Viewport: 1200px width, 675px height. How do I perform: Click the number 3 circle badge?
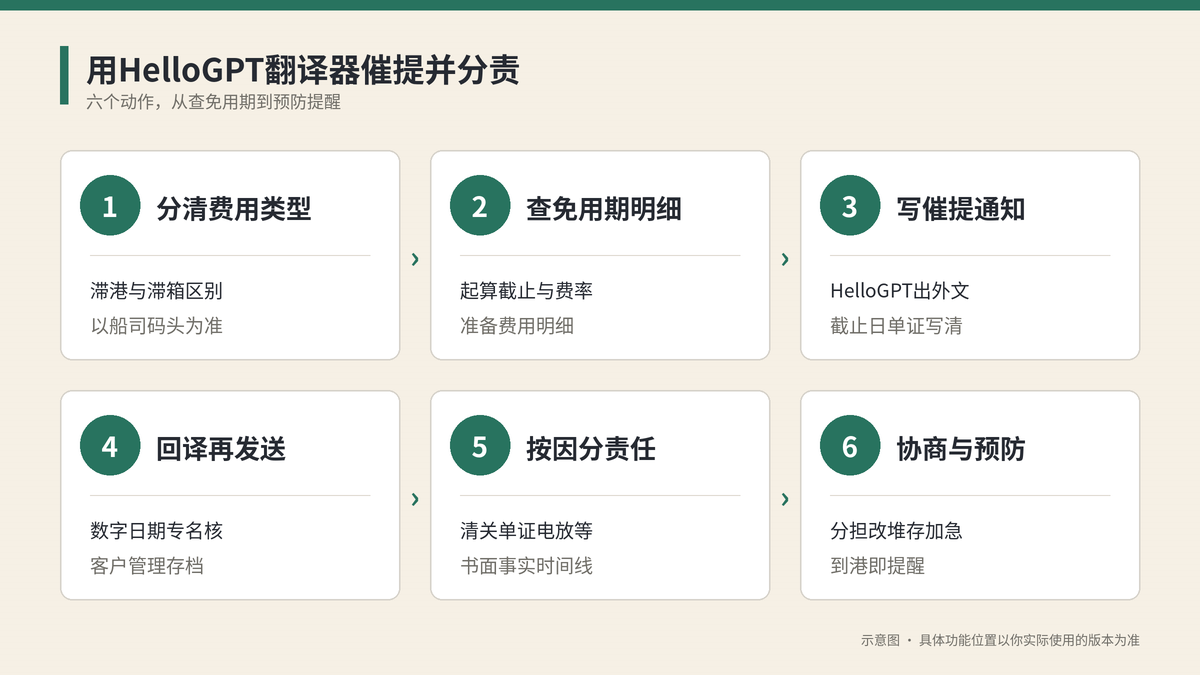[850, 207]
